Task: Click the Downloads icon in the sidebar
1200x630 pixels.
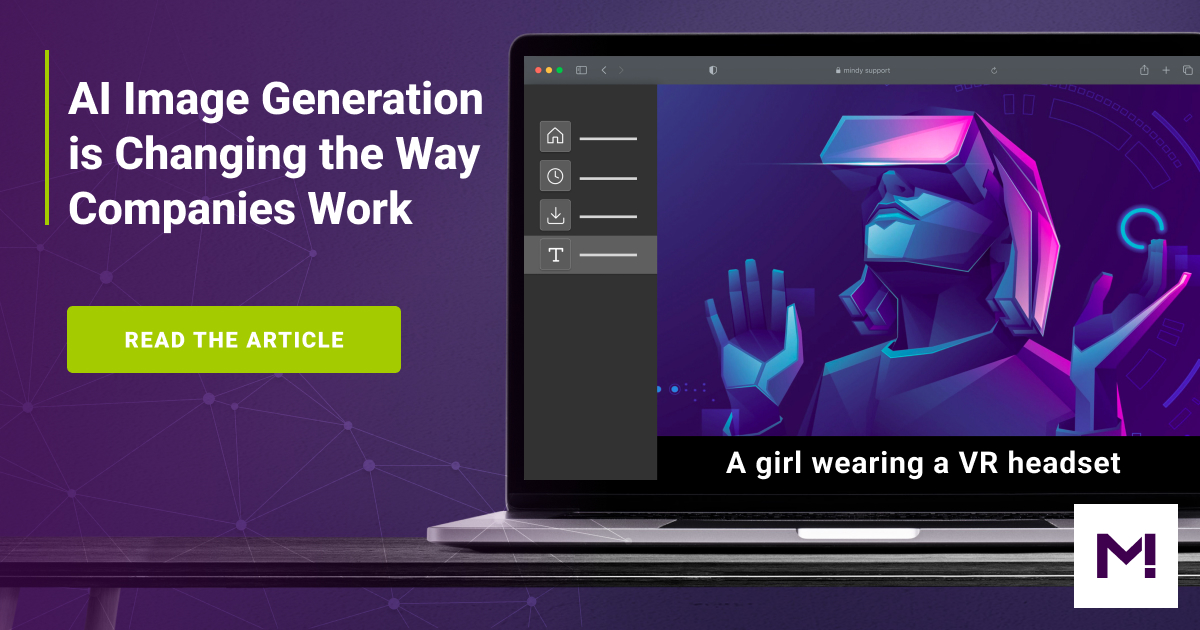Action: coord(555,215)
